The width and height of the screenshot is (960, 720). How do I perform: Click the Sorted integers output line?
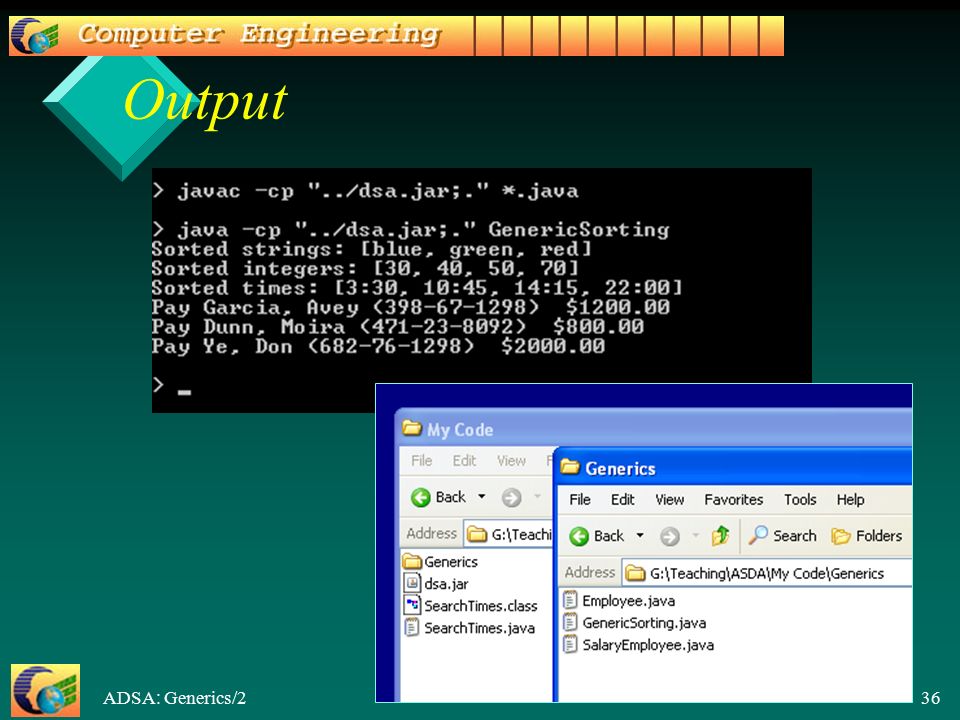click(365, 268)
